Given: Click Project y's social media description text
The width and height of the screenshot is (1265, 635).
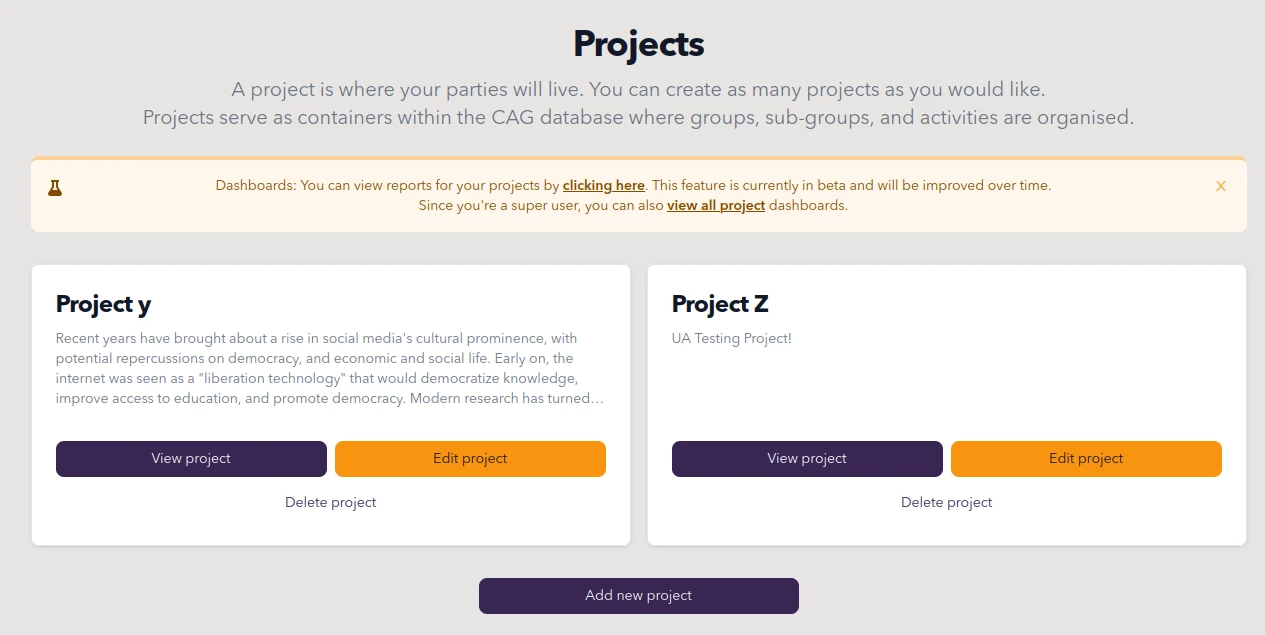Looking at the screenshot, I should tap(330, 368).
